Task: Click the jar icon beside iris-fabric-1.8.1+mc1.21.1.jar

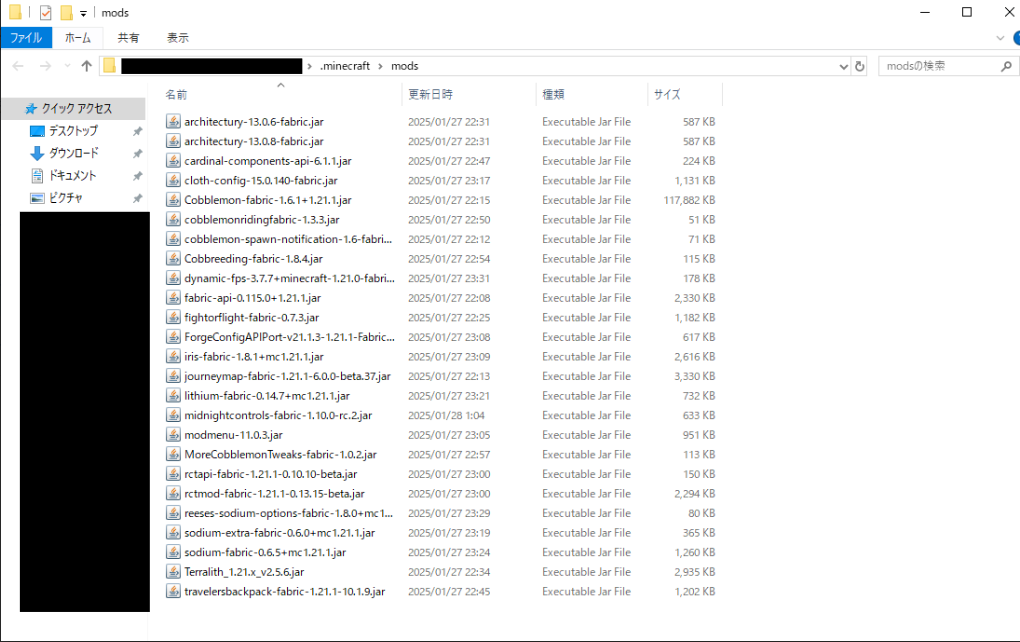Action: 173,356
